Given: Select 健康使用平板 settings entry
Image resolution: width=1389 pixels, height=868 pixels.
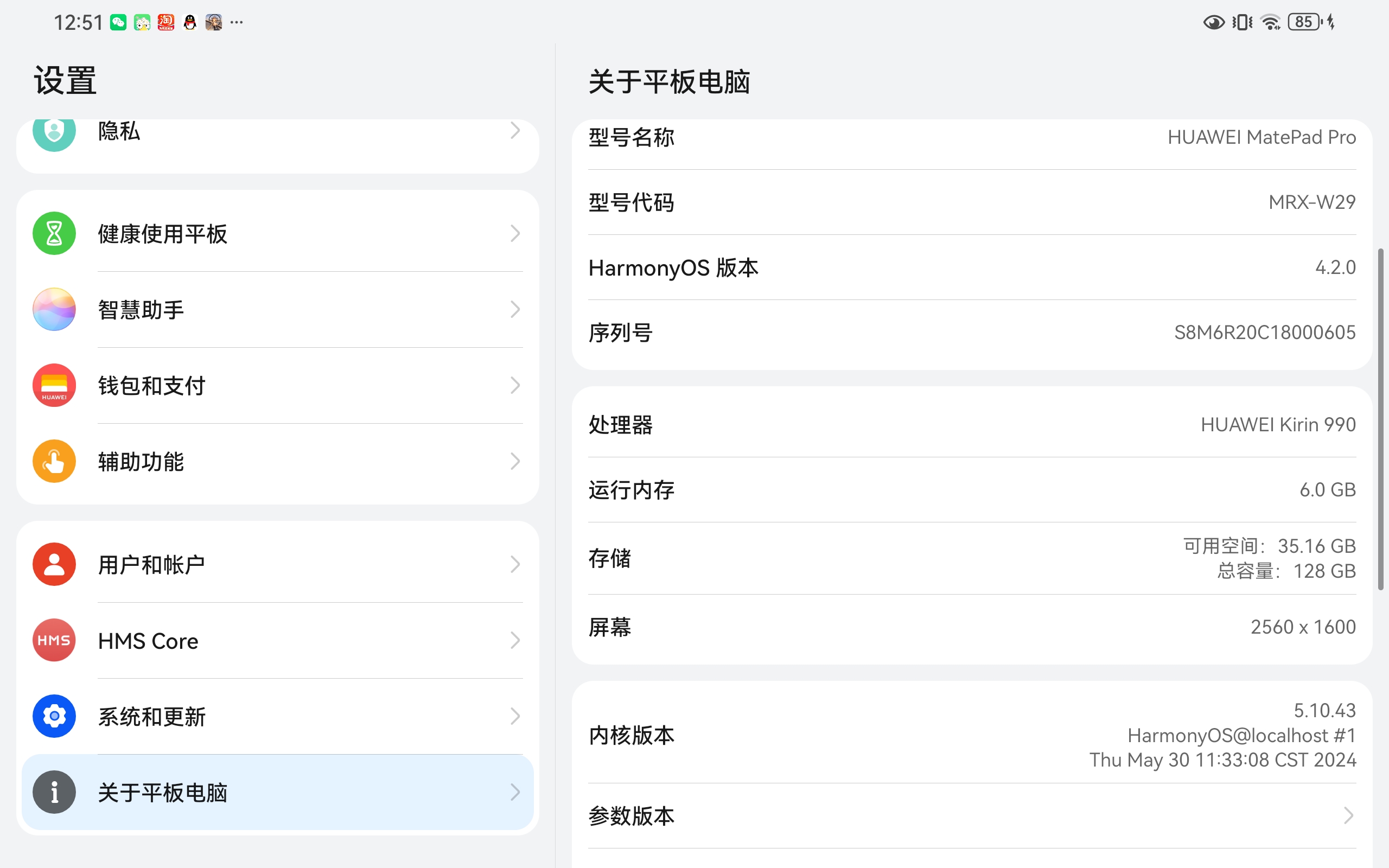Looking at the screenshot, I should click(x=278, y=234).
